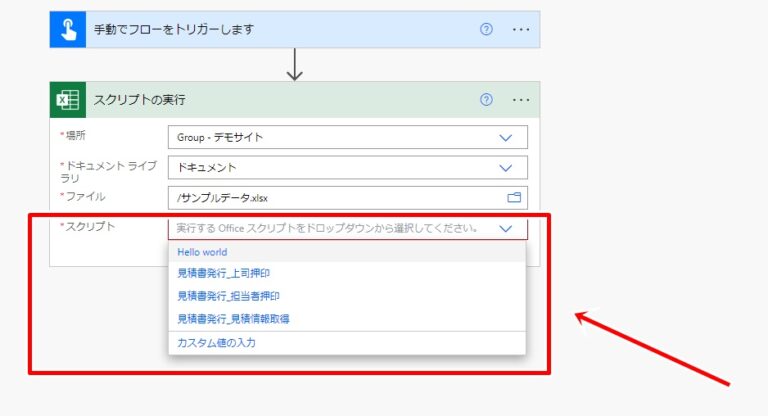Choose 見積書発行_上司押印 script
This screenshot has width=768, height=416.
point(347,273)
